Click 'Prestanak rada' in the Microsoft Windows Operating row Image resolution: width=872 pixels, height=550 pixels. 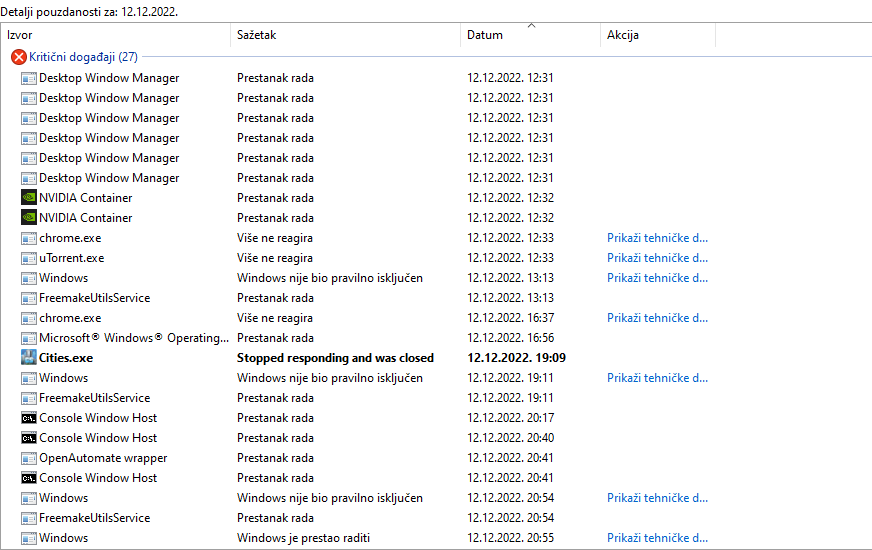(275, 338)
